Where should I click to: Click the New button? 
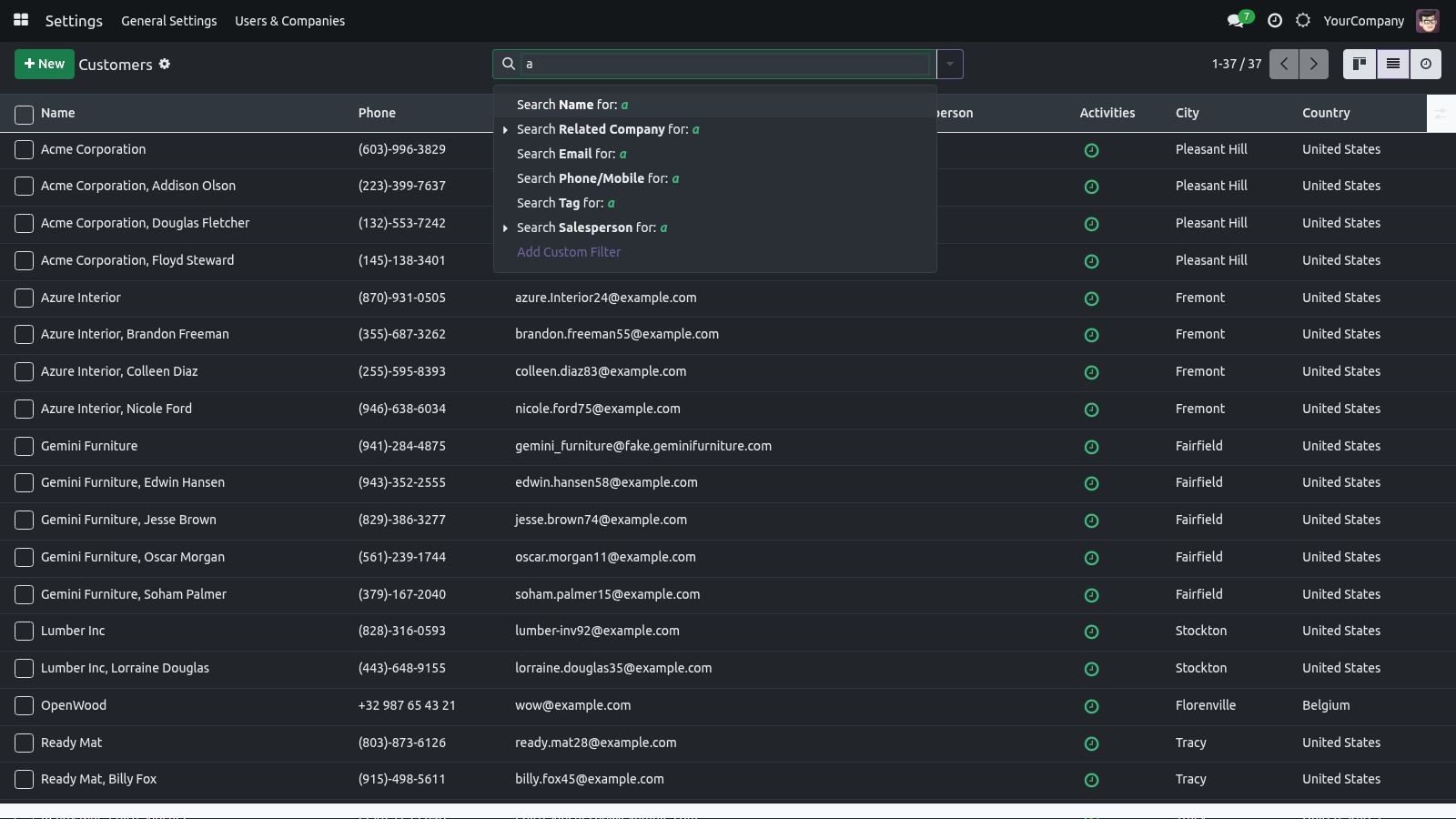coord(45,64)
